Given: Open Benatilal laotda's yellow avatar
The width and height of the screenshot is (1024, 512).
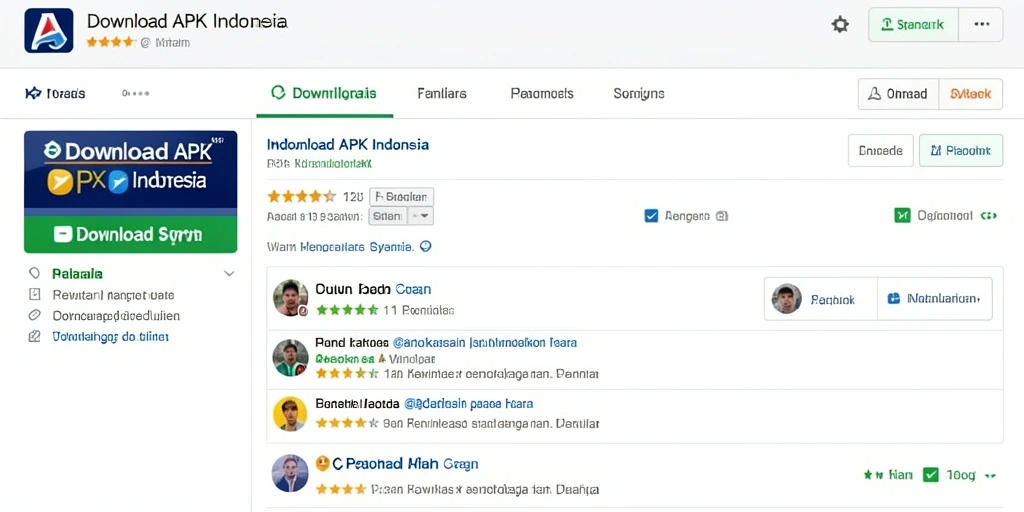Looking at the screenshot, I should [290, 414].
